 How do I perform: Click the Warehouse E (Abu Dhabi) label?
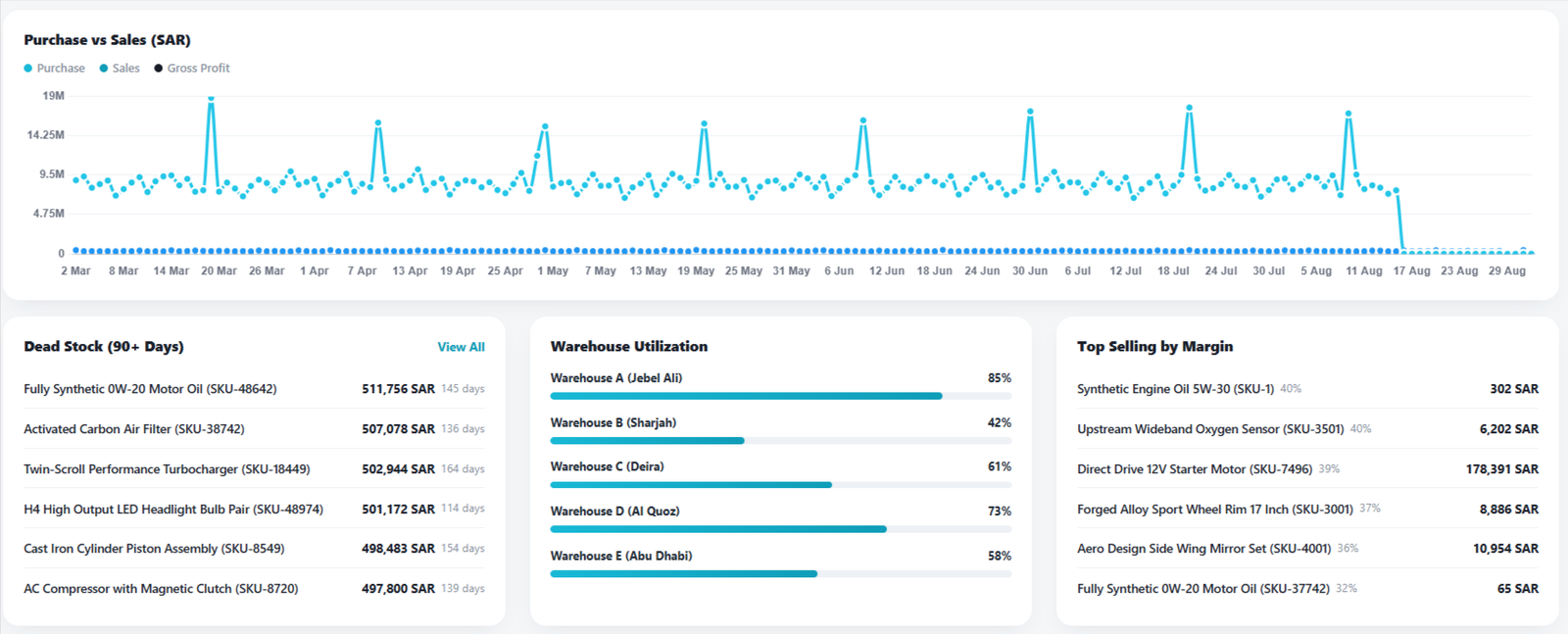(621, 556)
